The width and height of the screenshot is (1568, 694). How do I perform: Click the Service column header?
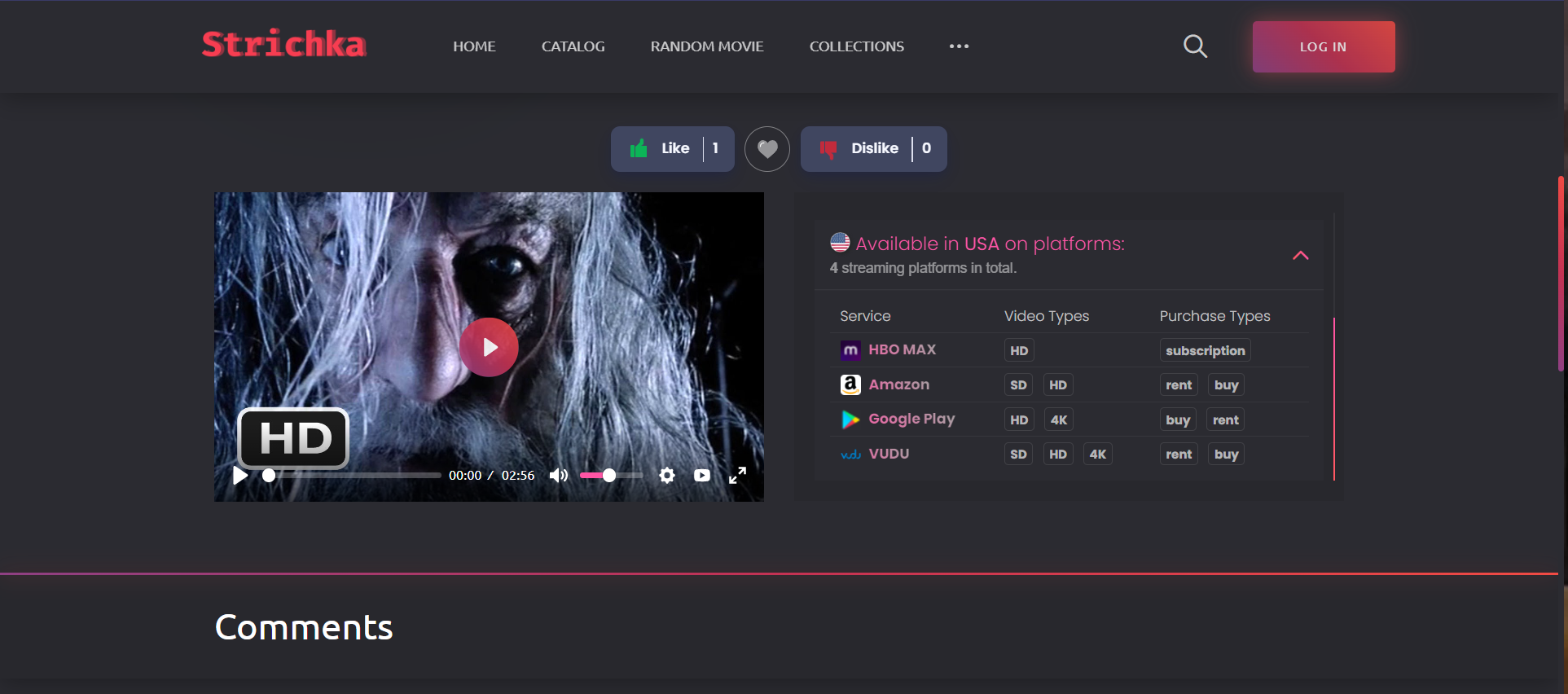point(865,316)
